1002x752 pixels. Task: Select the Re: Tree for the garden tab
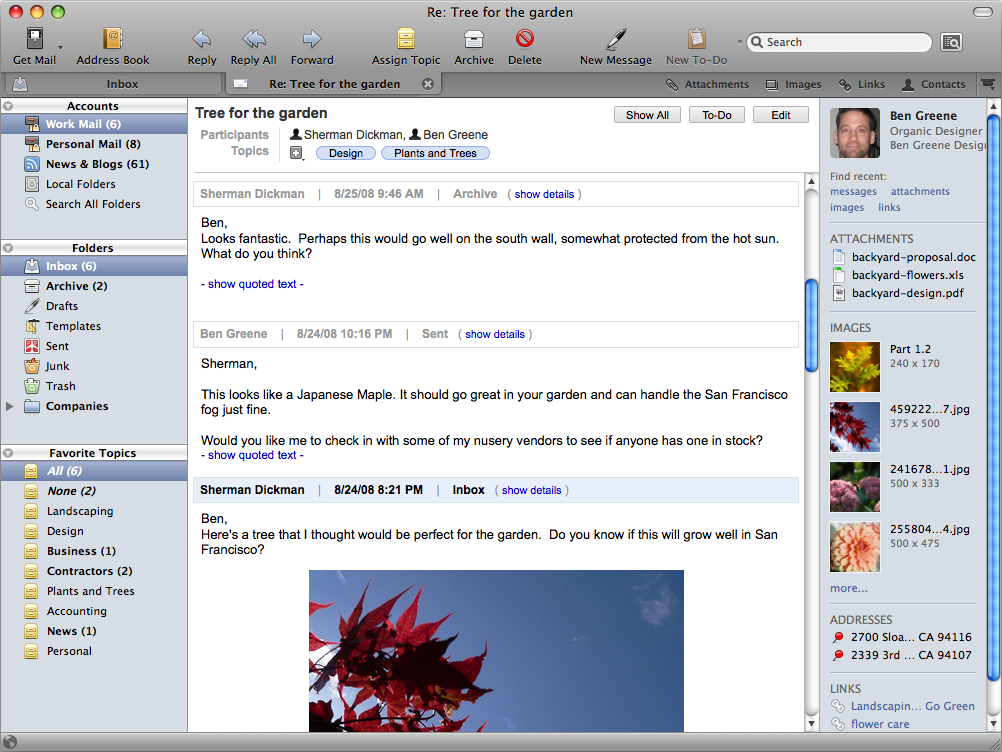[334, 84]
